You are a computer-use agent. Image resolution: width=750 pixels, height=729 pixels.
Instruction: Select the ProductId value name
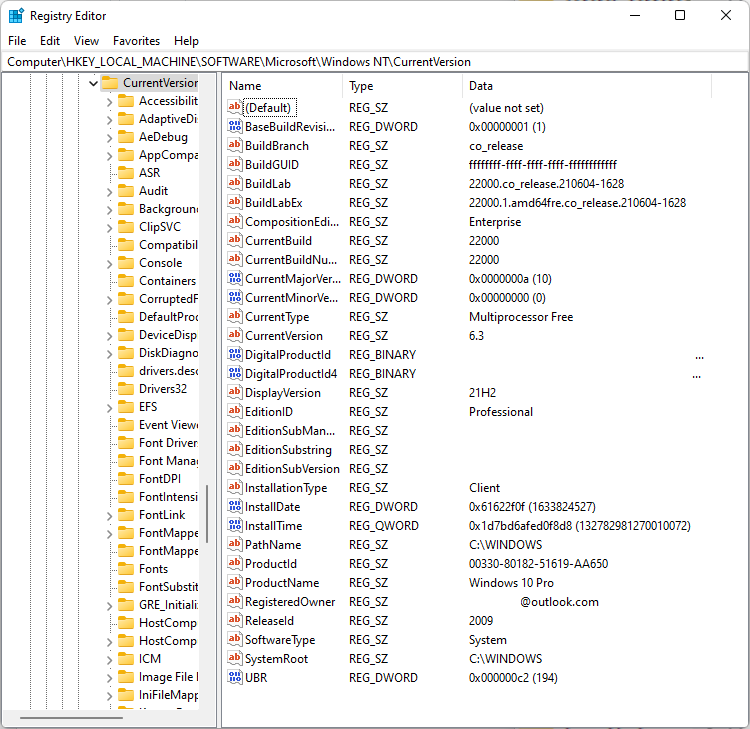point(271,563)
